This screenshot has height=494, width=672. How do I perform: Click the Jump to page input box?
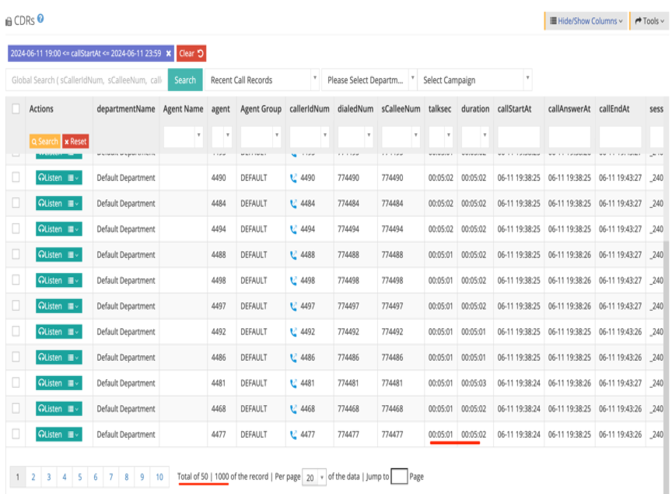pyautogui.click(x=398, y=477)
